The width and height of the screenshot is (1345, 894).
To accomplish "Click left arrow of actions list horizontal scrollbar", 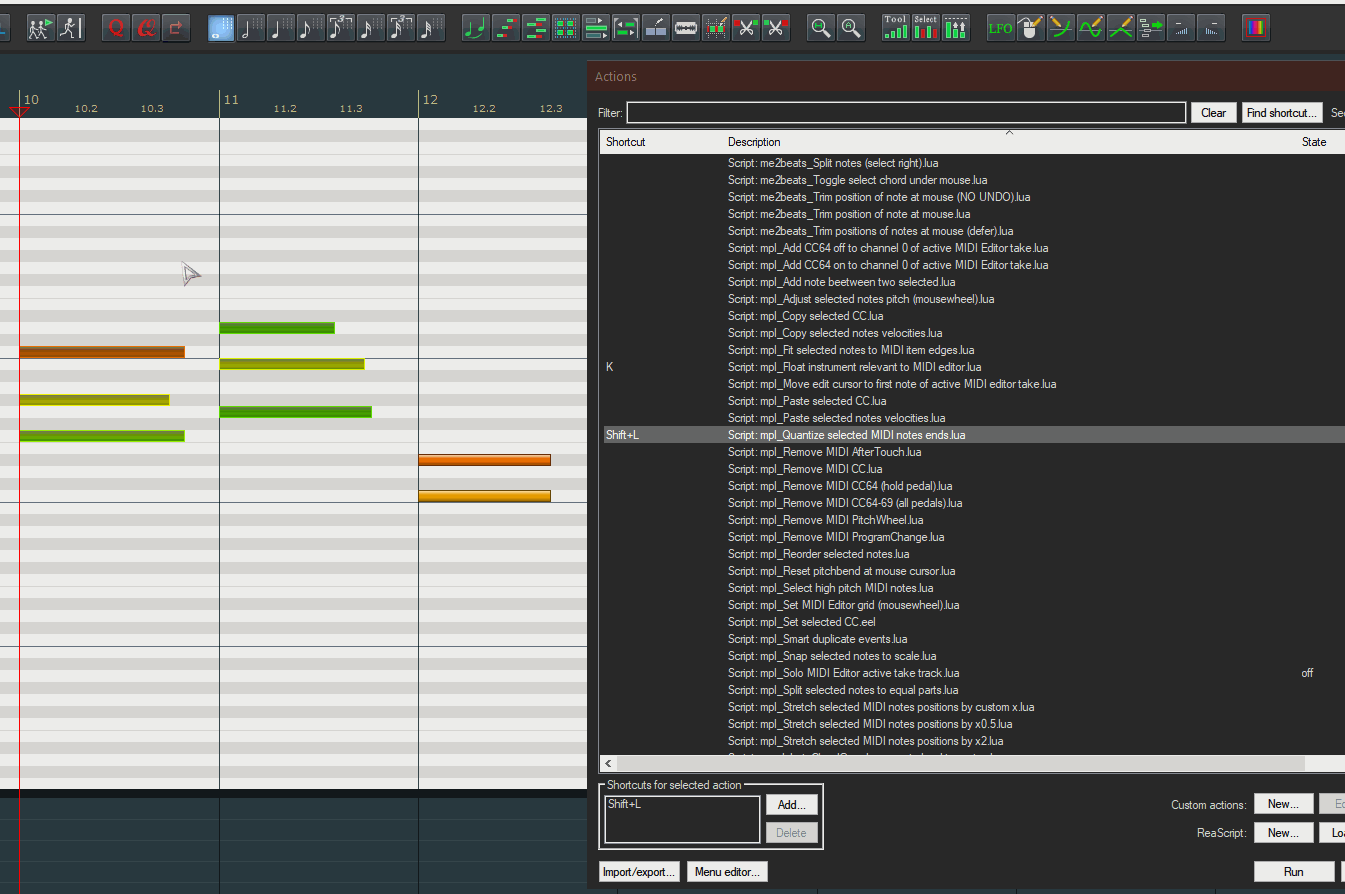I will [607, 763].
